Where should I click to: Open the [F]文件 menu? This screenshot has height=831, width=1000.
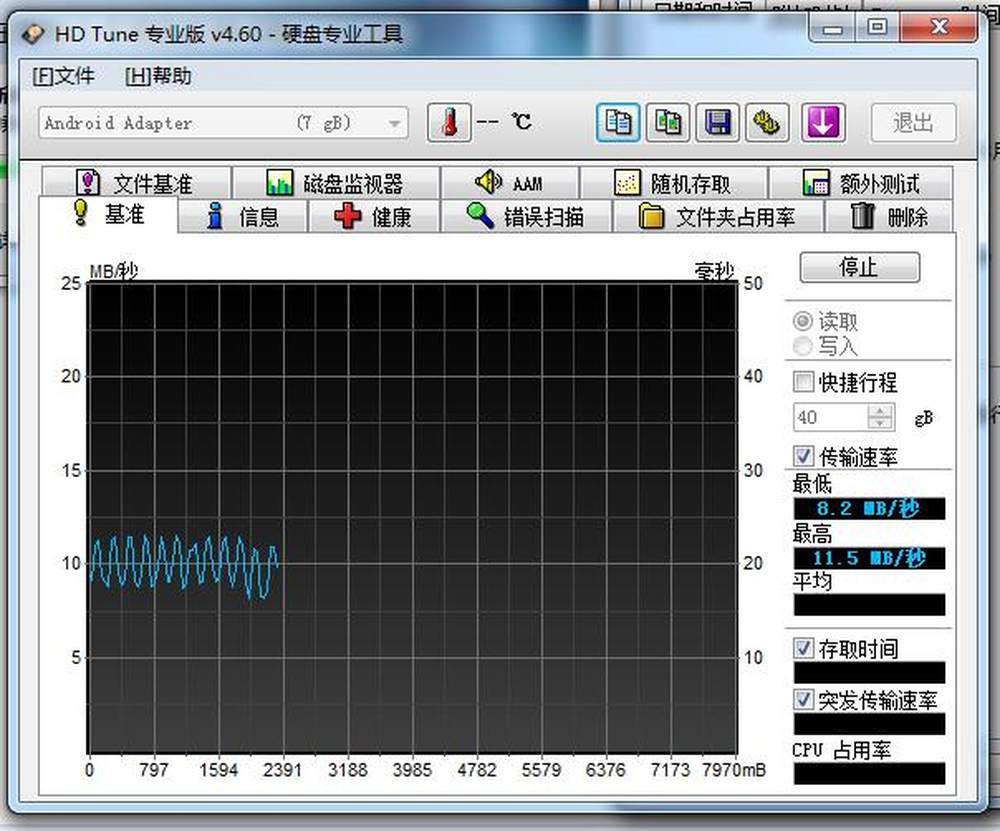pos(63,76)
